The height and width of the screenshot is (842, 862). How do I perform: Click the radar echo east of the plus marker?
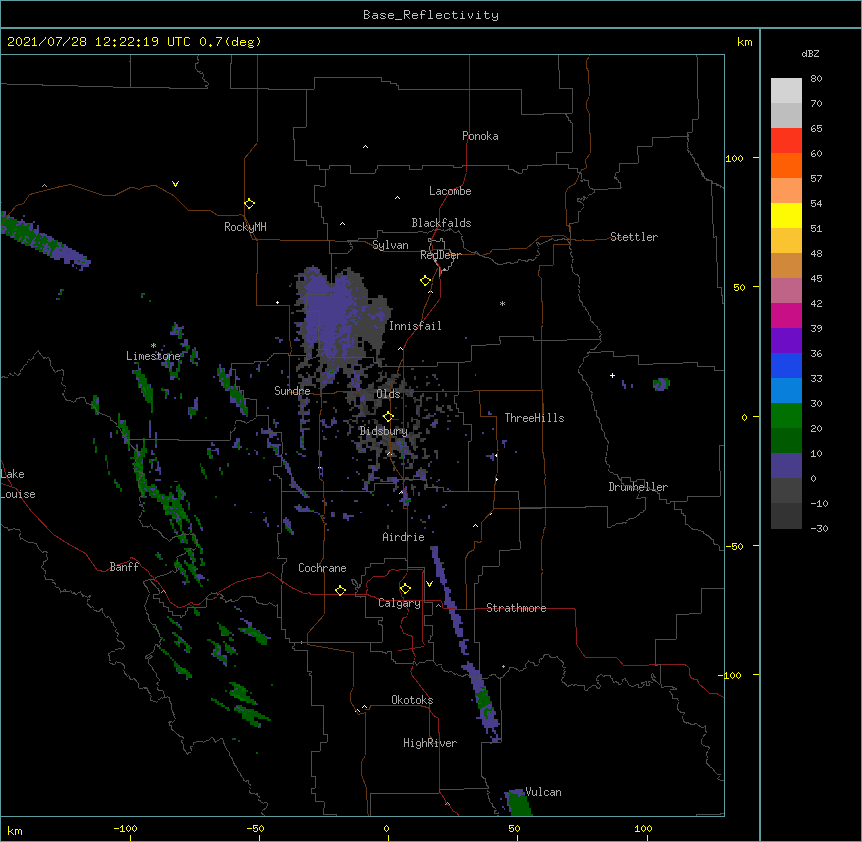click(661, 384)
